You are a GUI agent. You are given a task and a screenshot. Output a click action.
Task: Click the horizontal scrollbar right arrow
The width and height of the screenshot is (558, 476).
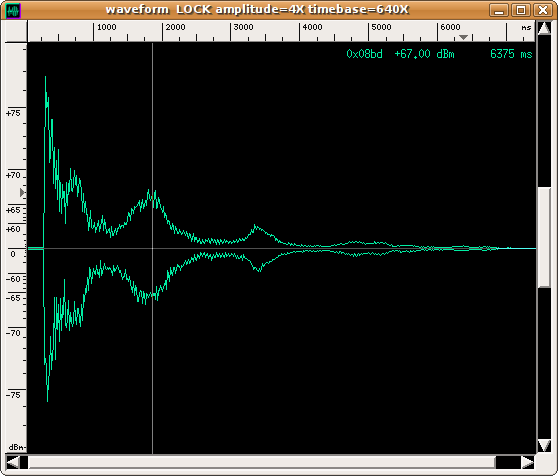(x=527, y=462)
